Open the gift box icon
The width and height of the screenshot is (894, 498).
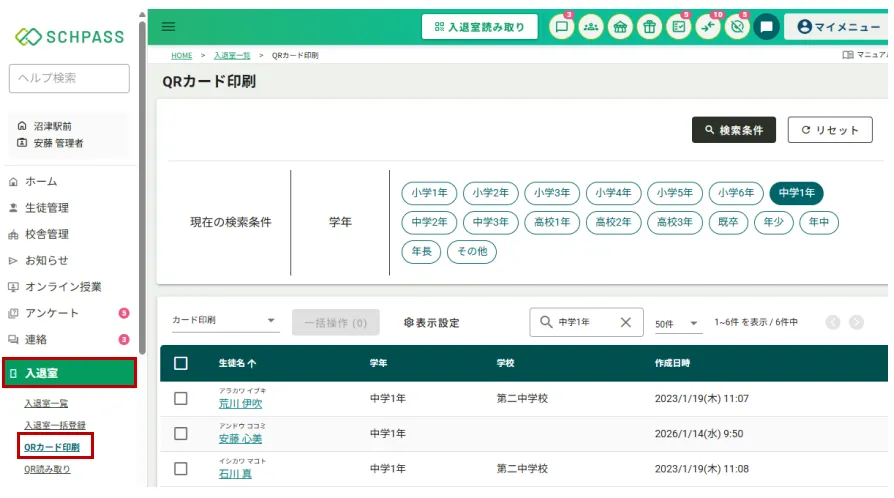click(x=649, y=27)
